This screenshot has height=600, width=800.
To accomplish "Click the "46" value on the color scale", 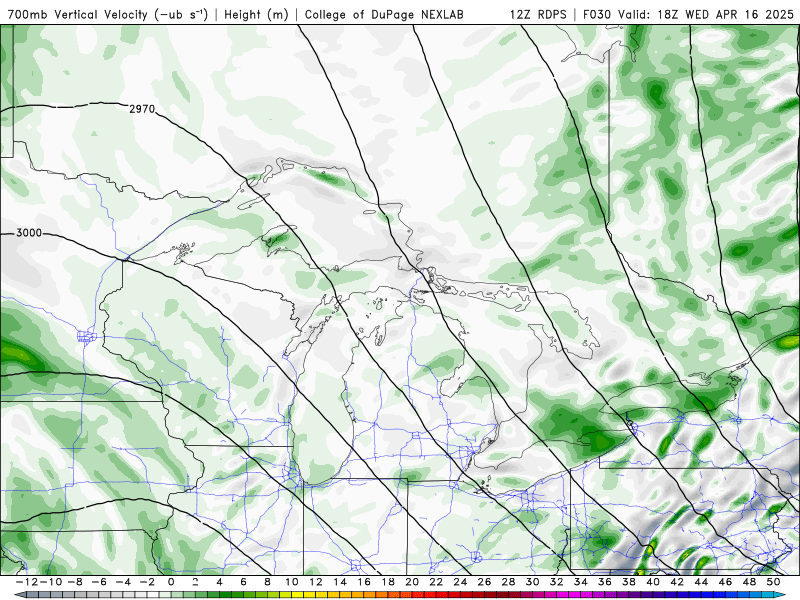I will [x=725, y=582].
